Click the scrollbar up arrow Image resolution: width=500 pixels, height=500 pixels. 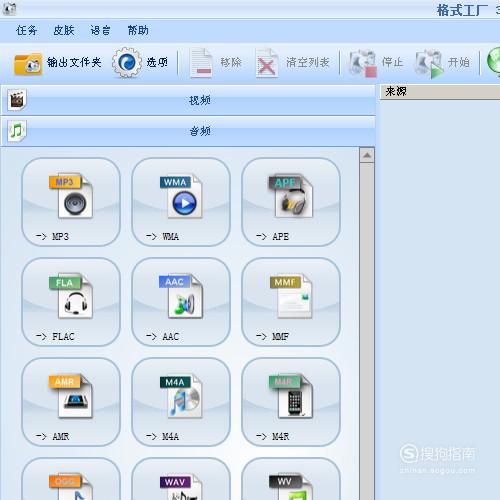click(x=367, y=155)
